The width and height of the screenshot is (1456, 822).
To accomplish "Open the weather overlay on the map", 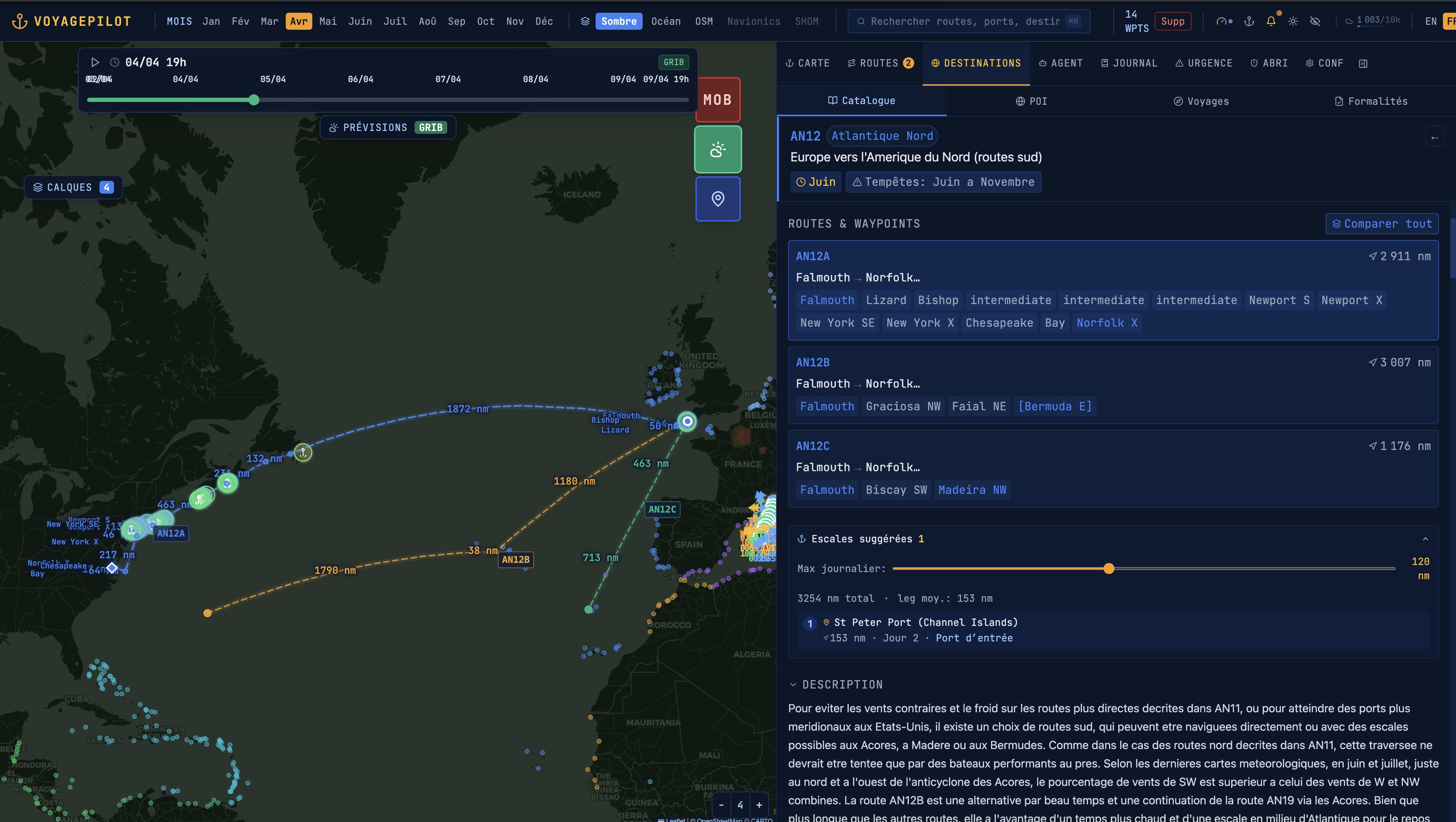I will pyautogui.click(x=717, y=149).
